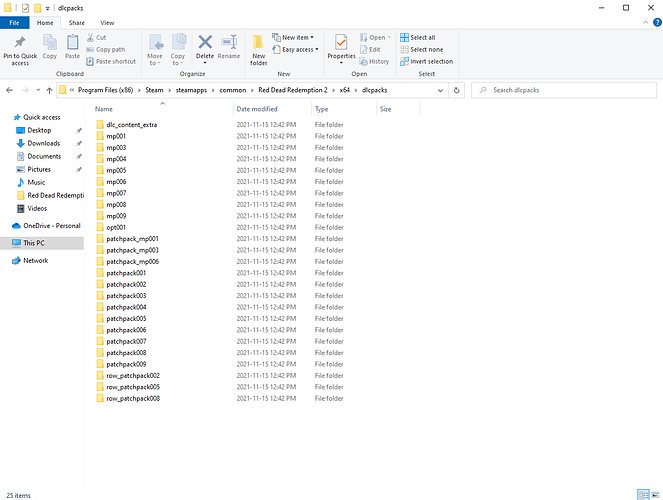
Task: Click the Copy icon in Clipboard group
Action: pos(49,42)
